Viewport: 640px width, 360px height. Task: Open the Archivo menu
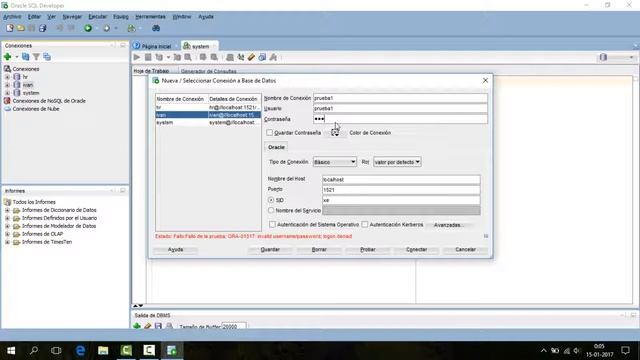point(12,17)
